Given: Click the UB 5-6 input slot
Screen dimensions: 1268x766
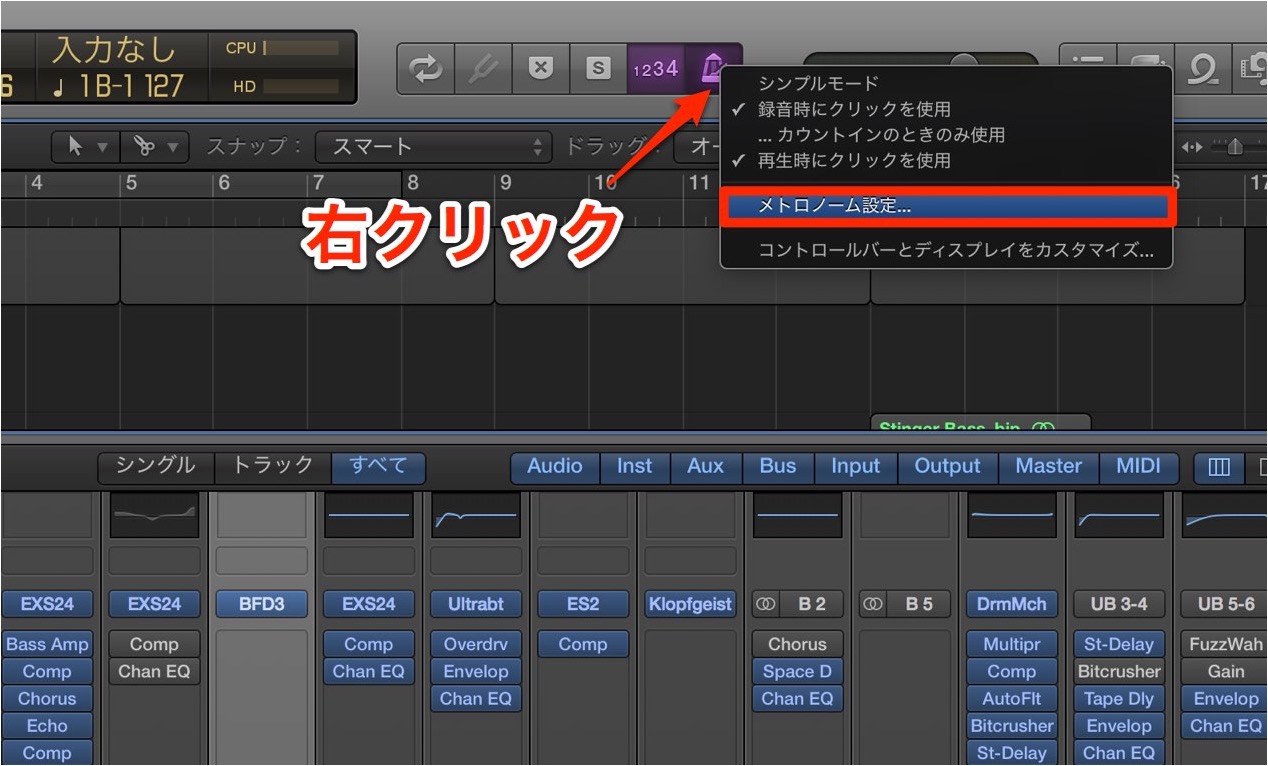Looking at the screenshot, I should click(1224, 604).
